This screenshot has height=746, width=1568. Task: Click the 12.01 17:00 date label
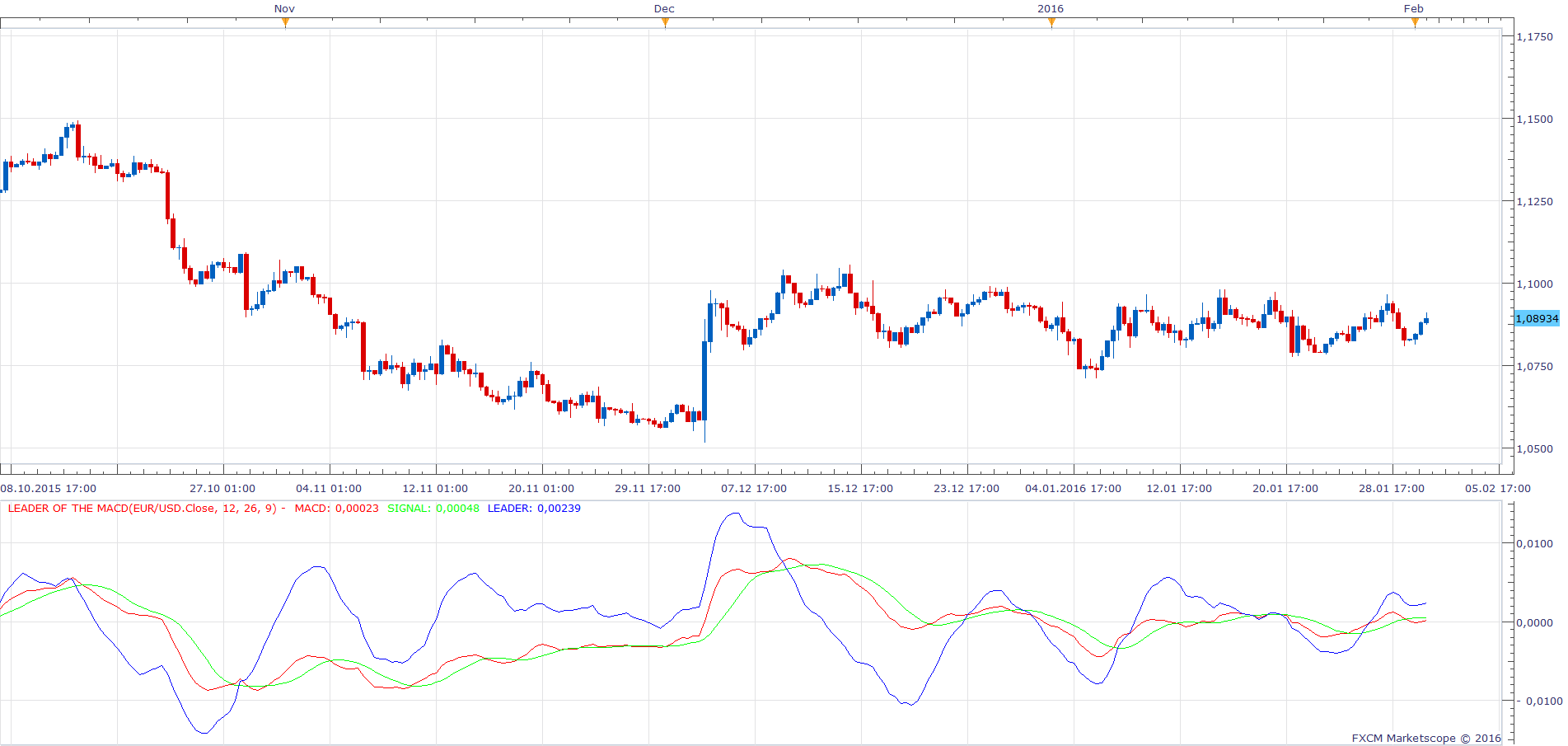click(1179, 488)
